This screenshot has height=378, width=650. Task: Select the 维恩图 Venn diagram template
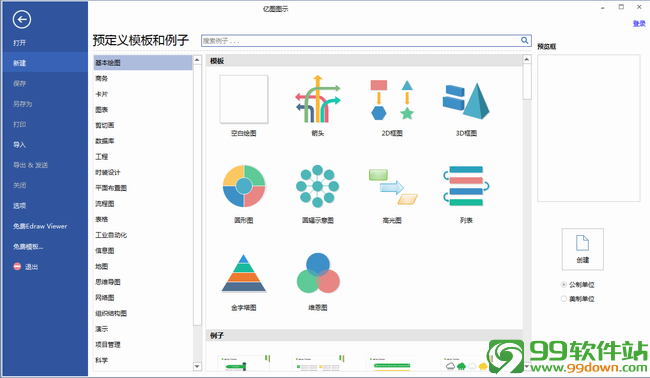pos(318,273)
